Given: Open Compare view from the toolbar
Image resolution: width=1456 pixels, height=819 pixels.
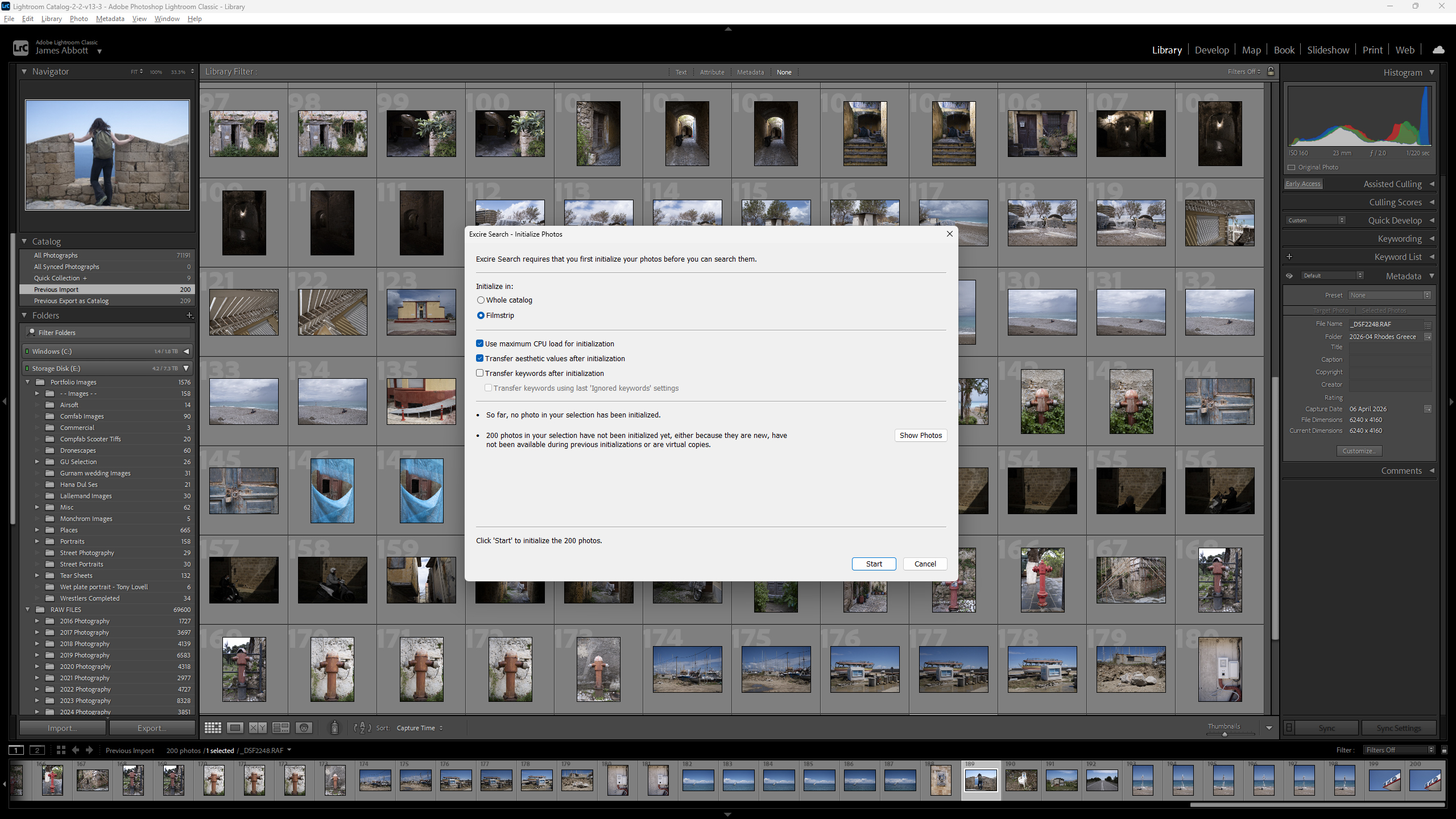Looking at the screenshot, I should (x=257, y=727).
